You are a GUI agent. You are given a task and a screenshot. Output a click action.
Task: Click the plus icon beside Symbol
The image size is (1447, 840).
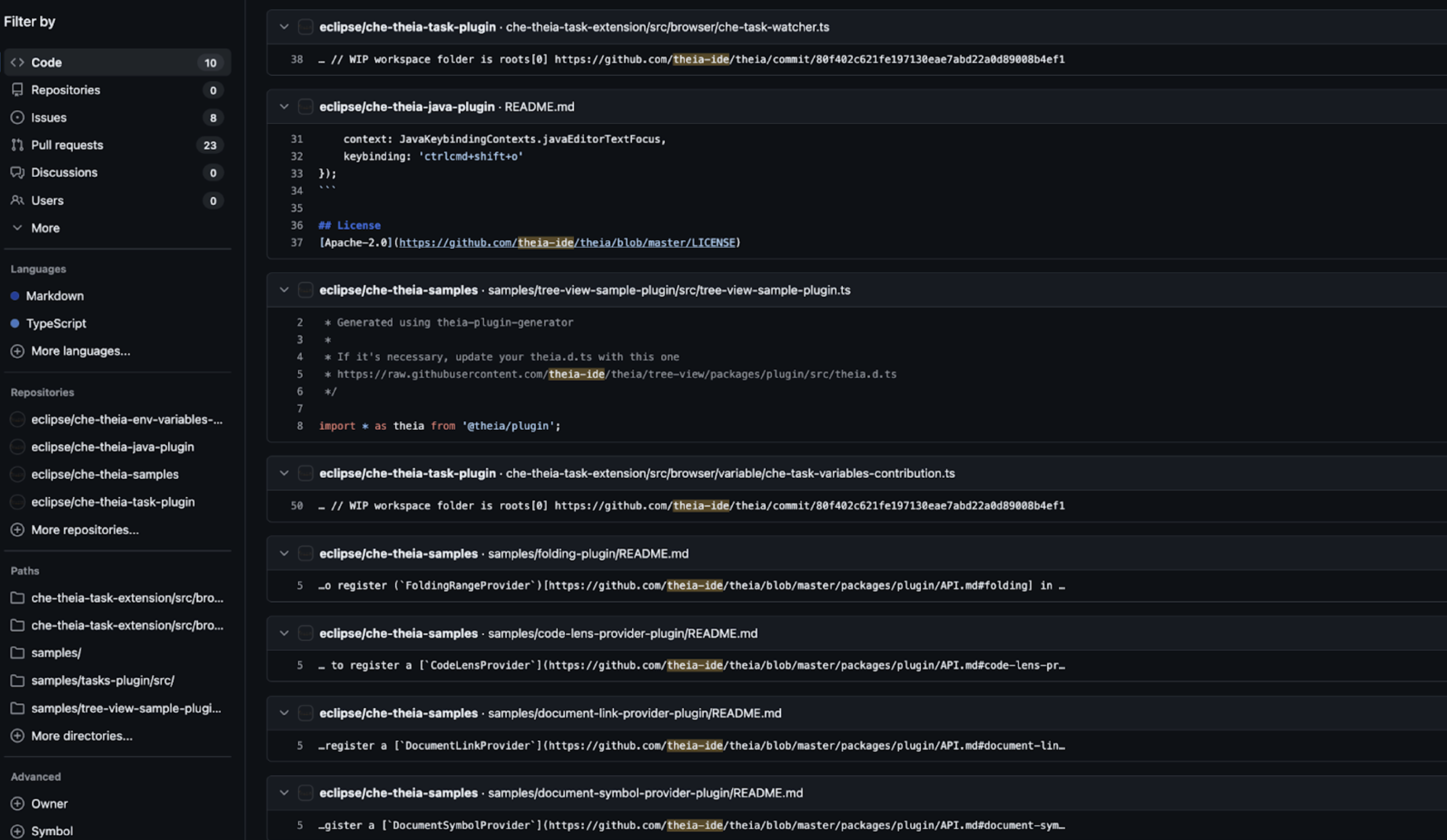[17, 831]
